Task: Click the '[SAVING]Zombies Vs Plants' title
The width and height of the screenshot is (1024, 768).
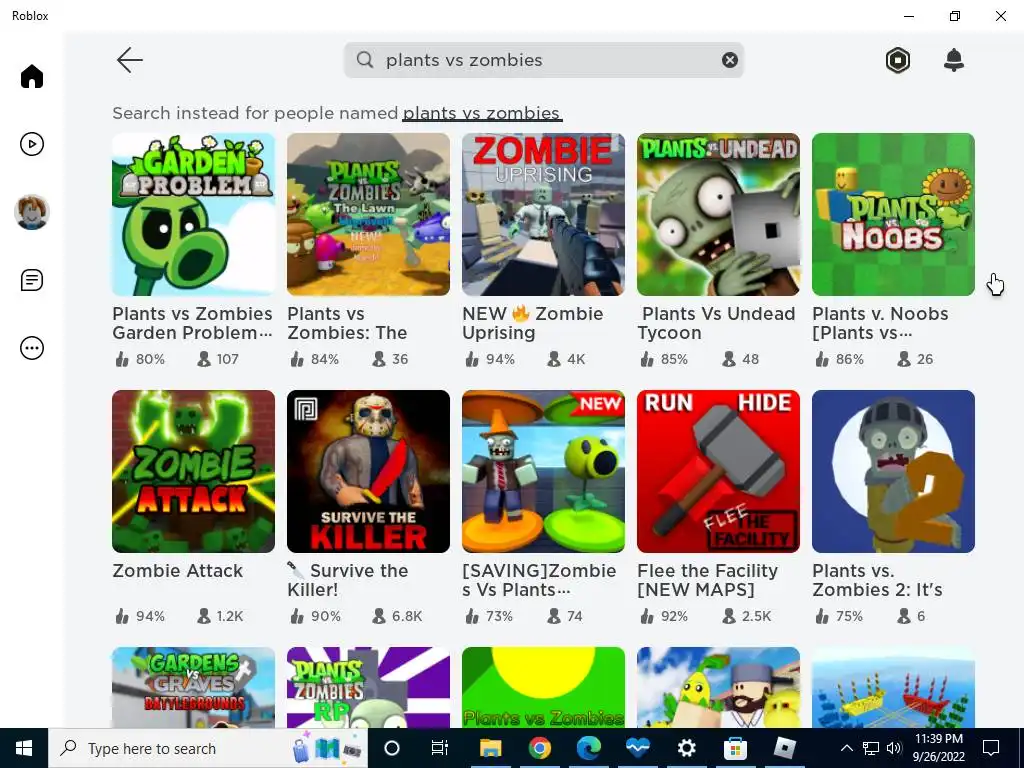Action: [x=539, y=580]
